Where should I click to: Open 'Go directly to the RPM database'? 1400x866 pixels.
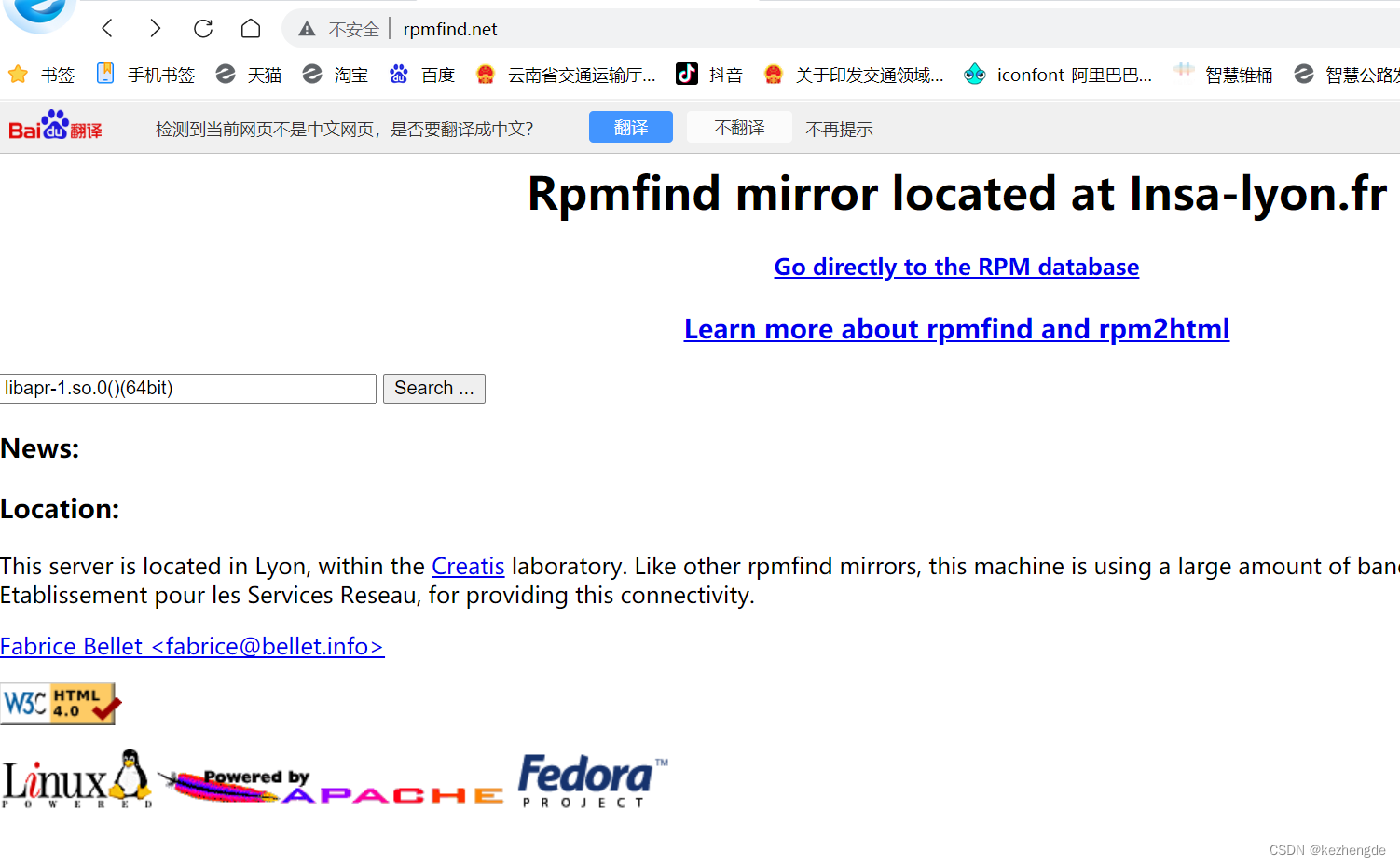pyautogui.click(x=956, y=267)
